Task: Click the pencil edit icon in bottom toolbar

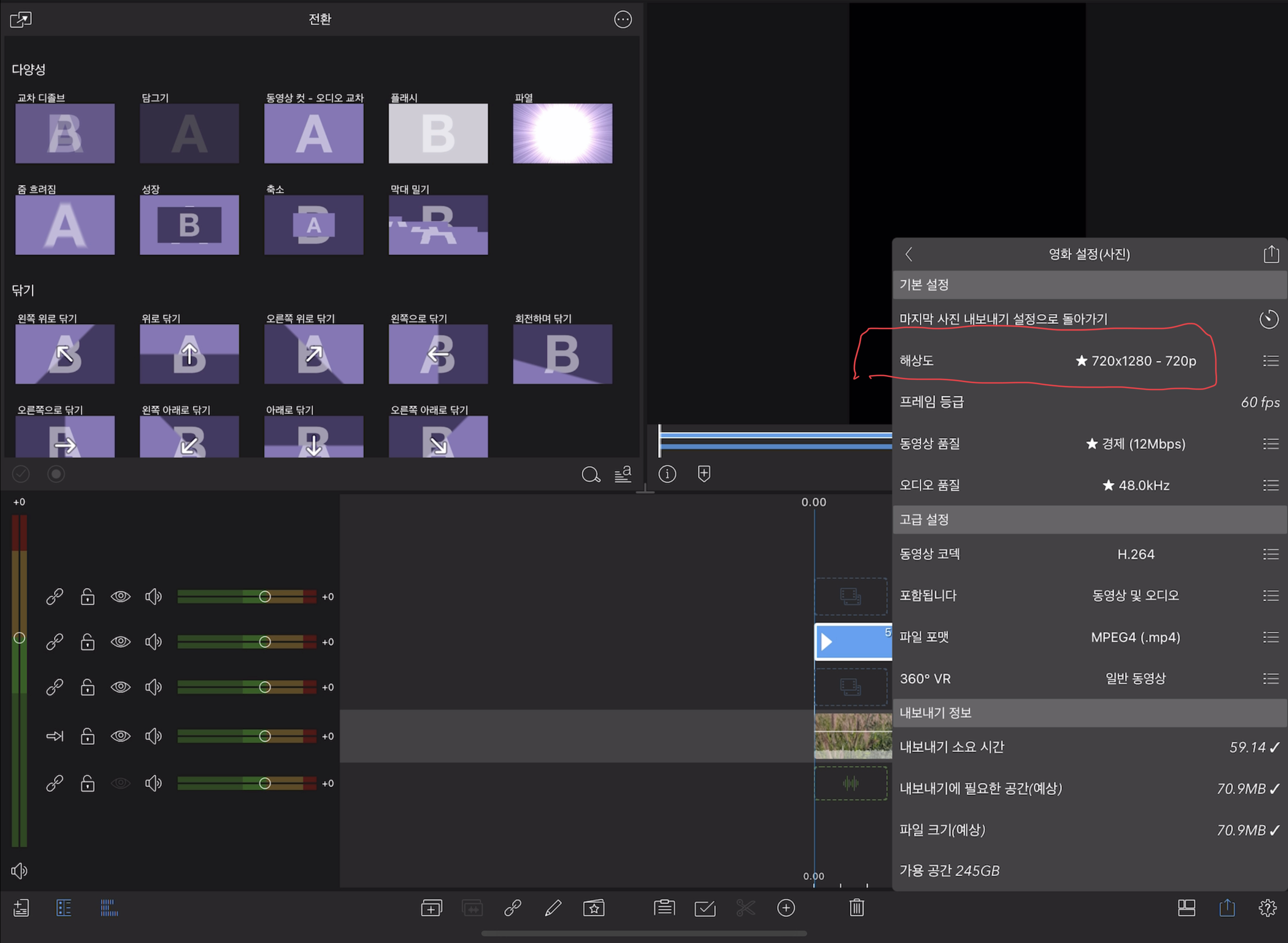Action: (553, 908)
